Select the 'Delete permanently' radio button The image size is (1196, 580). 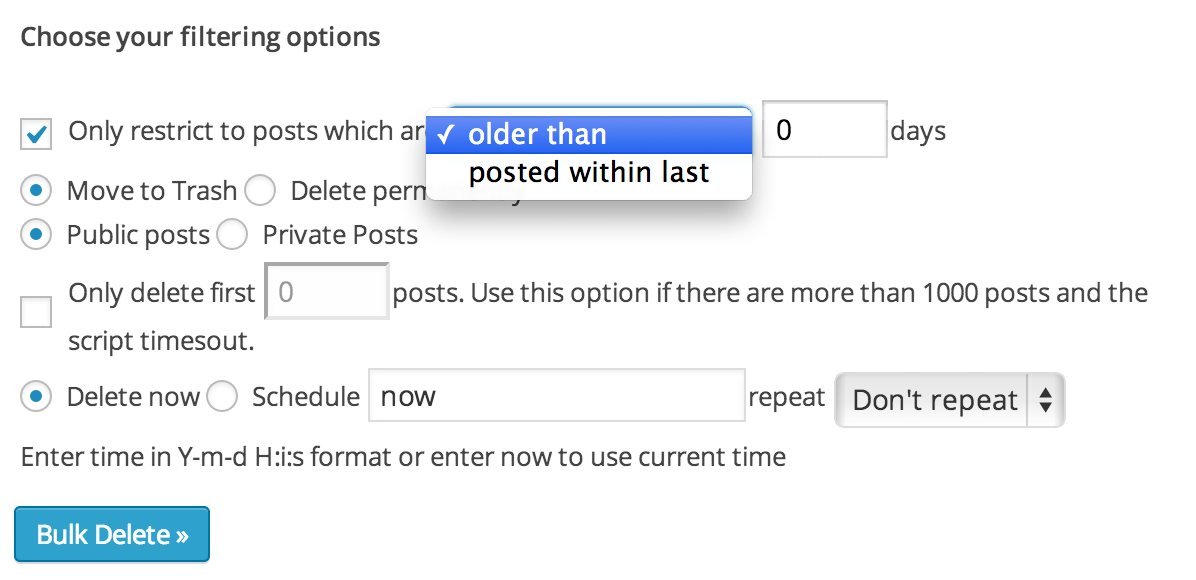[260, 190]
